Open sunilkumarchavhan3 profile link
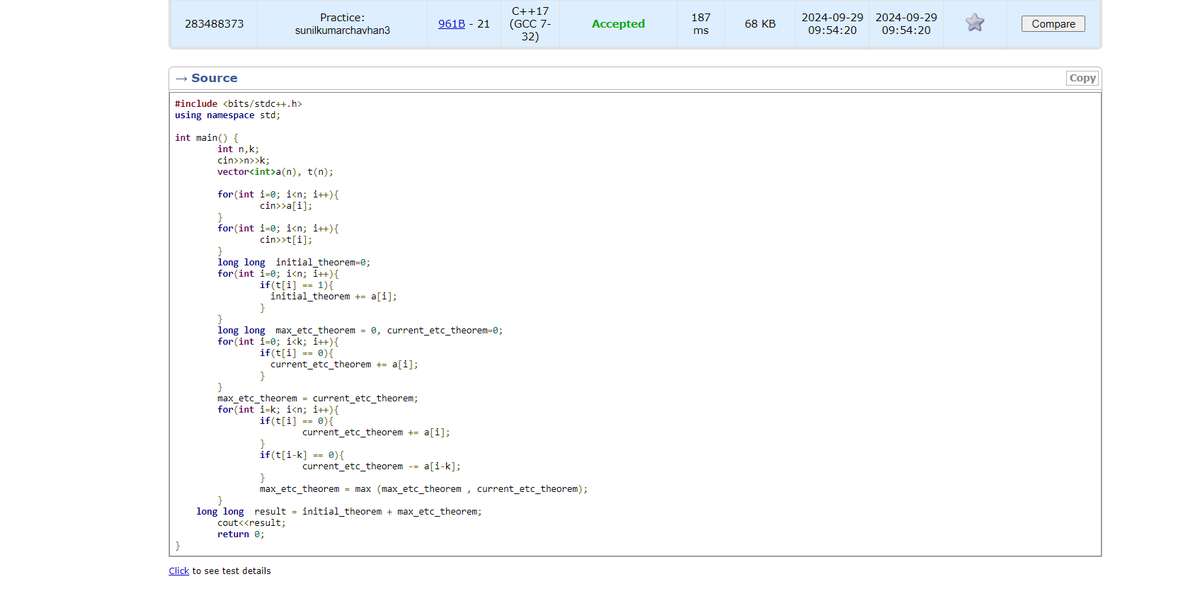Image resolution: width=1200 pixels, height=596 pixels. pos(342,30)
